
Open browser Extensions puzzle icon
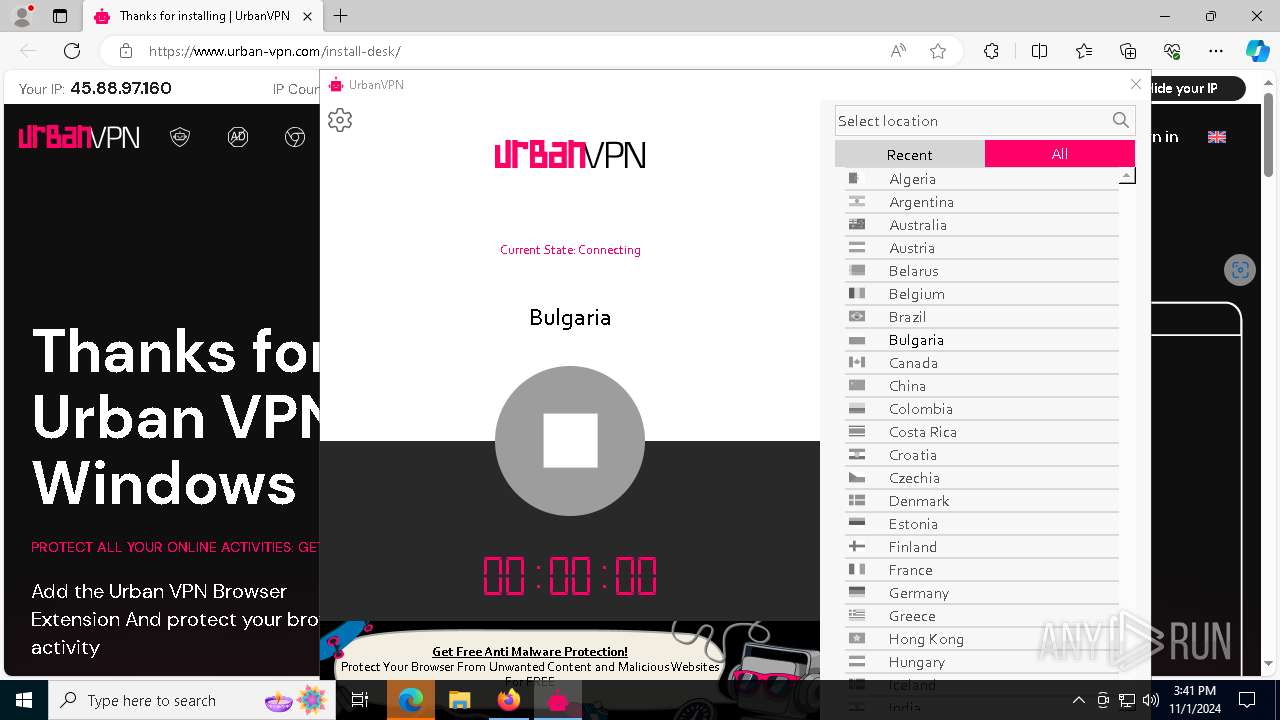pyautogui.click(x=991, y=51)
